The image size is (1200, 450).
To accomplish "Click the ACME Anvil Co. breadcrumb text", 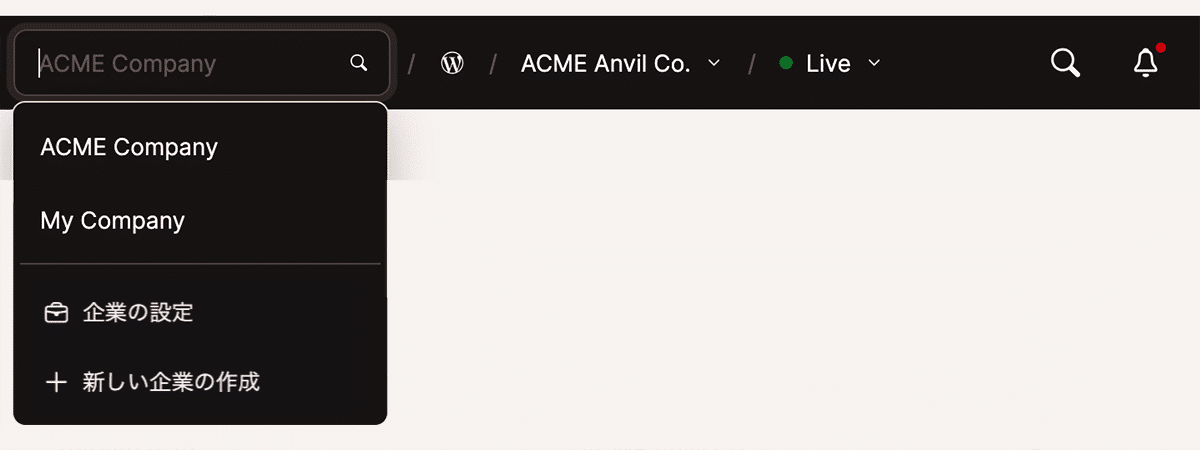I will (x=606, y=64).
